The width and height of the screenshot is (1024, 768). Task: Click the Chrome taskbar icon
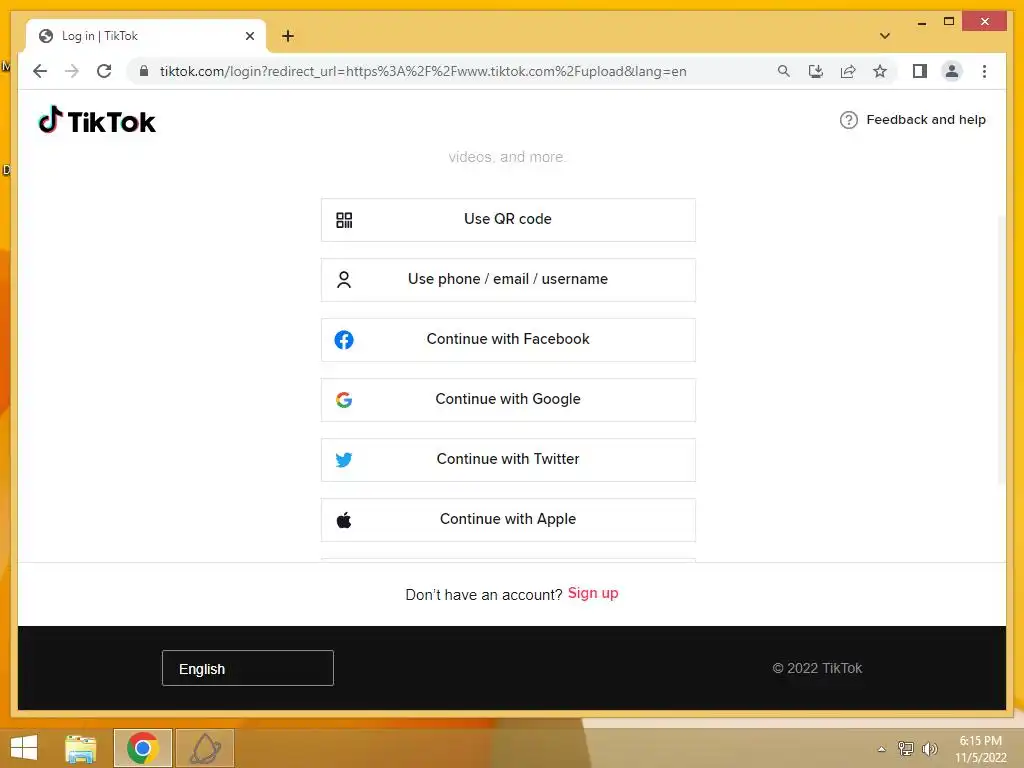pos(142,748)
